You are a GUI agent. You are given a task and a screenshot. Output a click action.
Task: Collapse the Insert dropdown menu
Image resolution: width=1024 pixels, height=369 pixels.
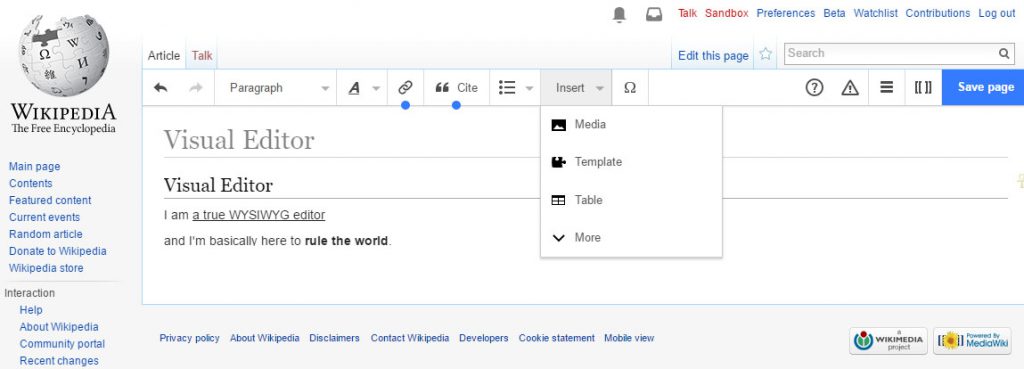click(577, 88)
